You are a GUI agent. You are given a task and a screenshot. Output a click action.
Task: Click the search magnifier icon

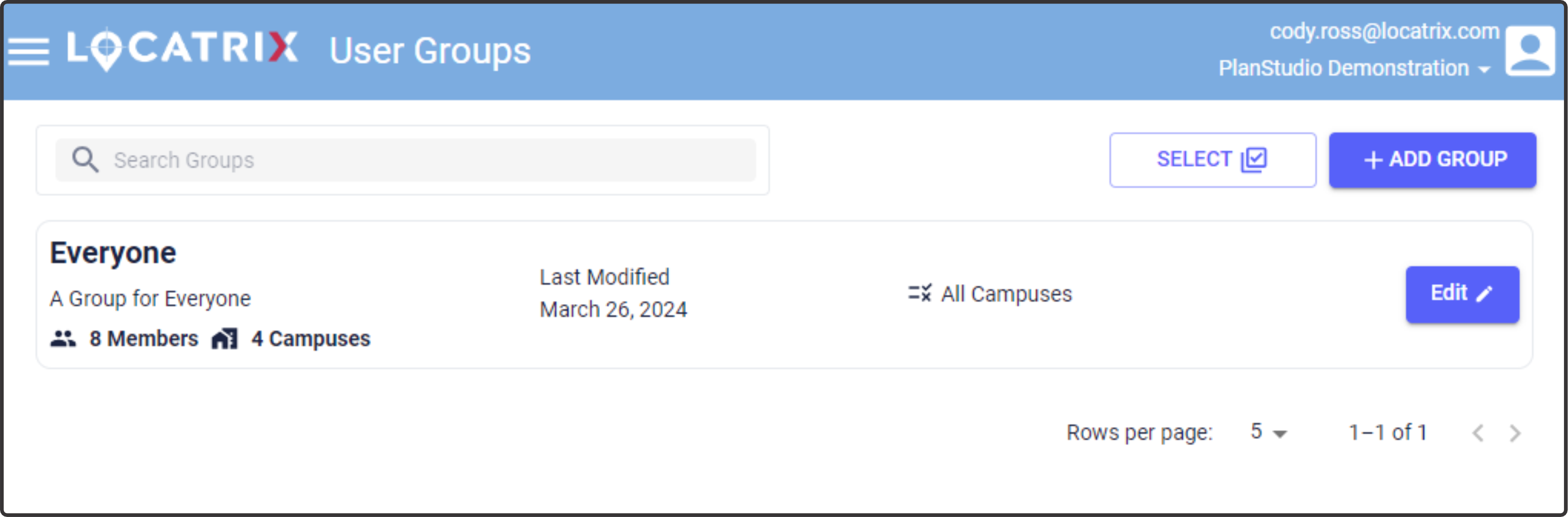[x=85, y=160]
